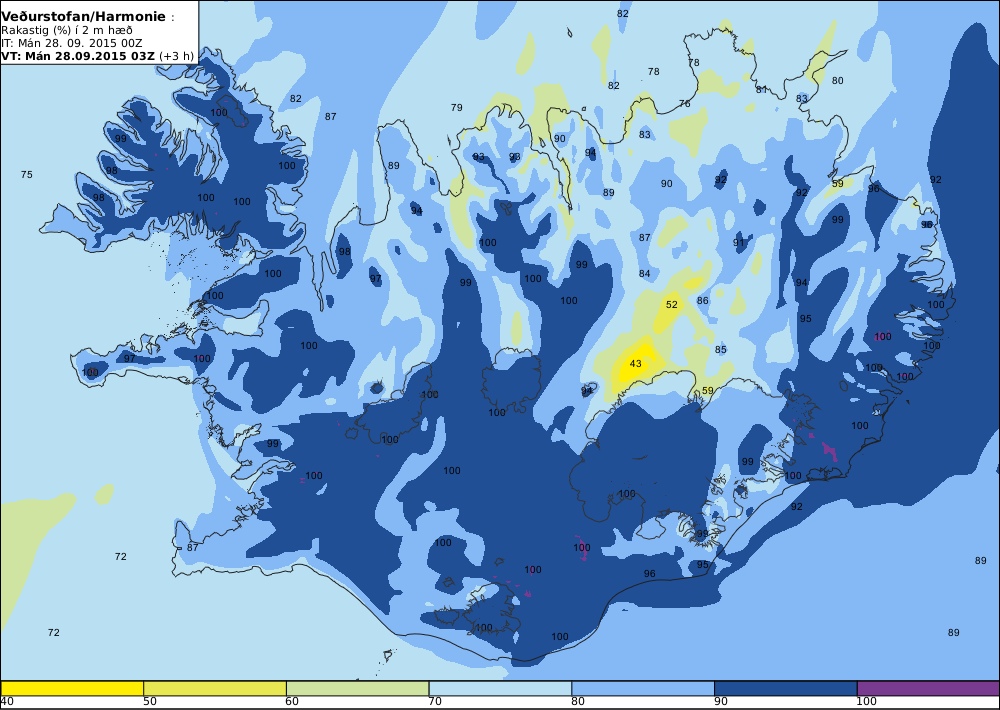The width and height of the screenshot is (1000, 710).
Task: Pick the bright yellow 40–50 legend swatch
Action: point(72,688)
